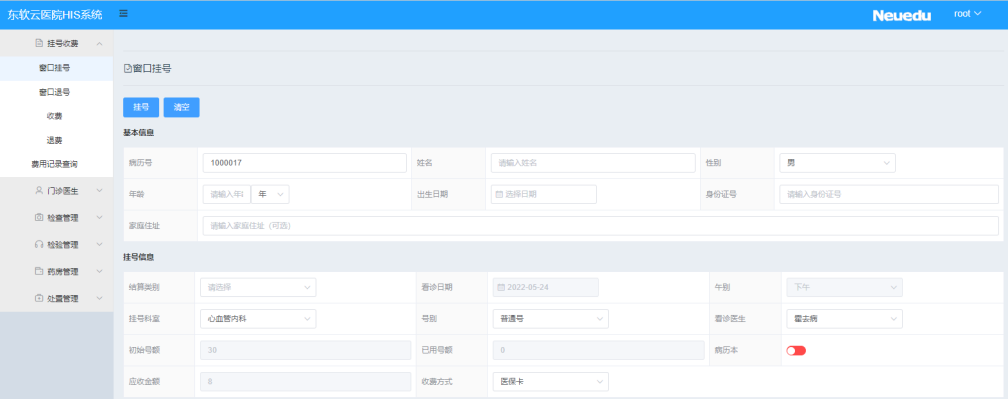This screenshot has height=399, width=1008.
Task: Click the 检验管理 headset icon
Action: click(39, 245)
